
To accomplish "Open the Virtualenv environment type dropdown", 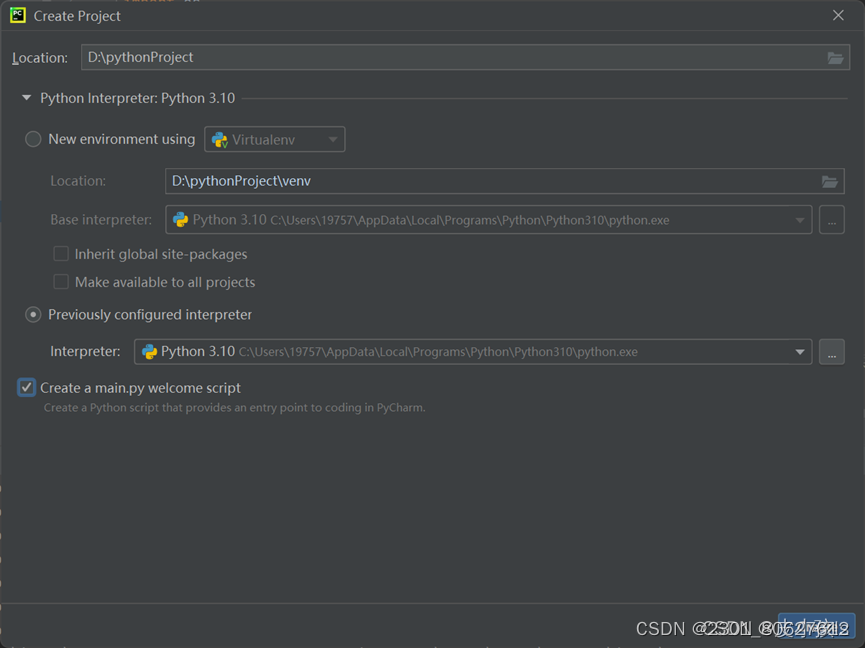I will click(333, 139).
